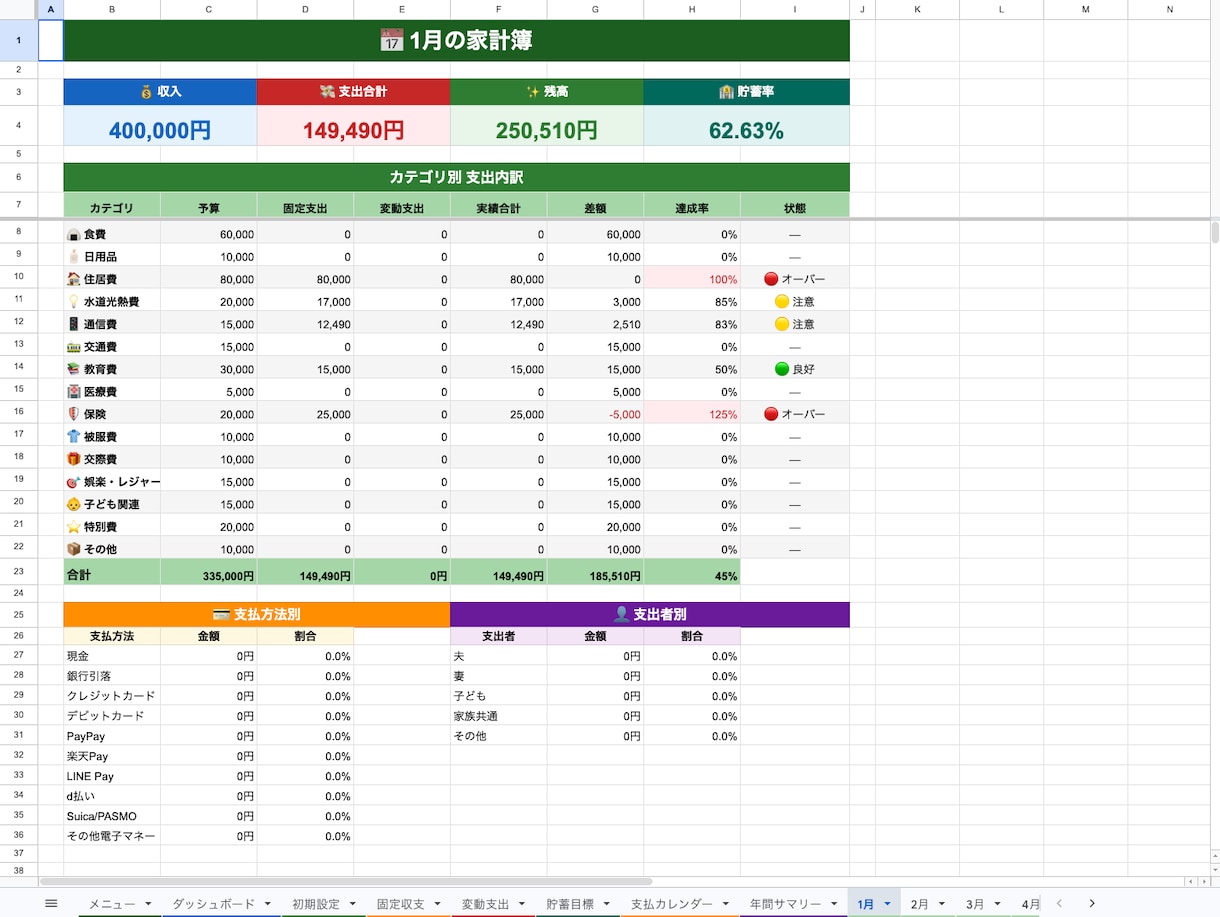Open the 3月 sheet tab
Image resolution: width=1220 pixels, height=917 pixels.
(975, 904)
